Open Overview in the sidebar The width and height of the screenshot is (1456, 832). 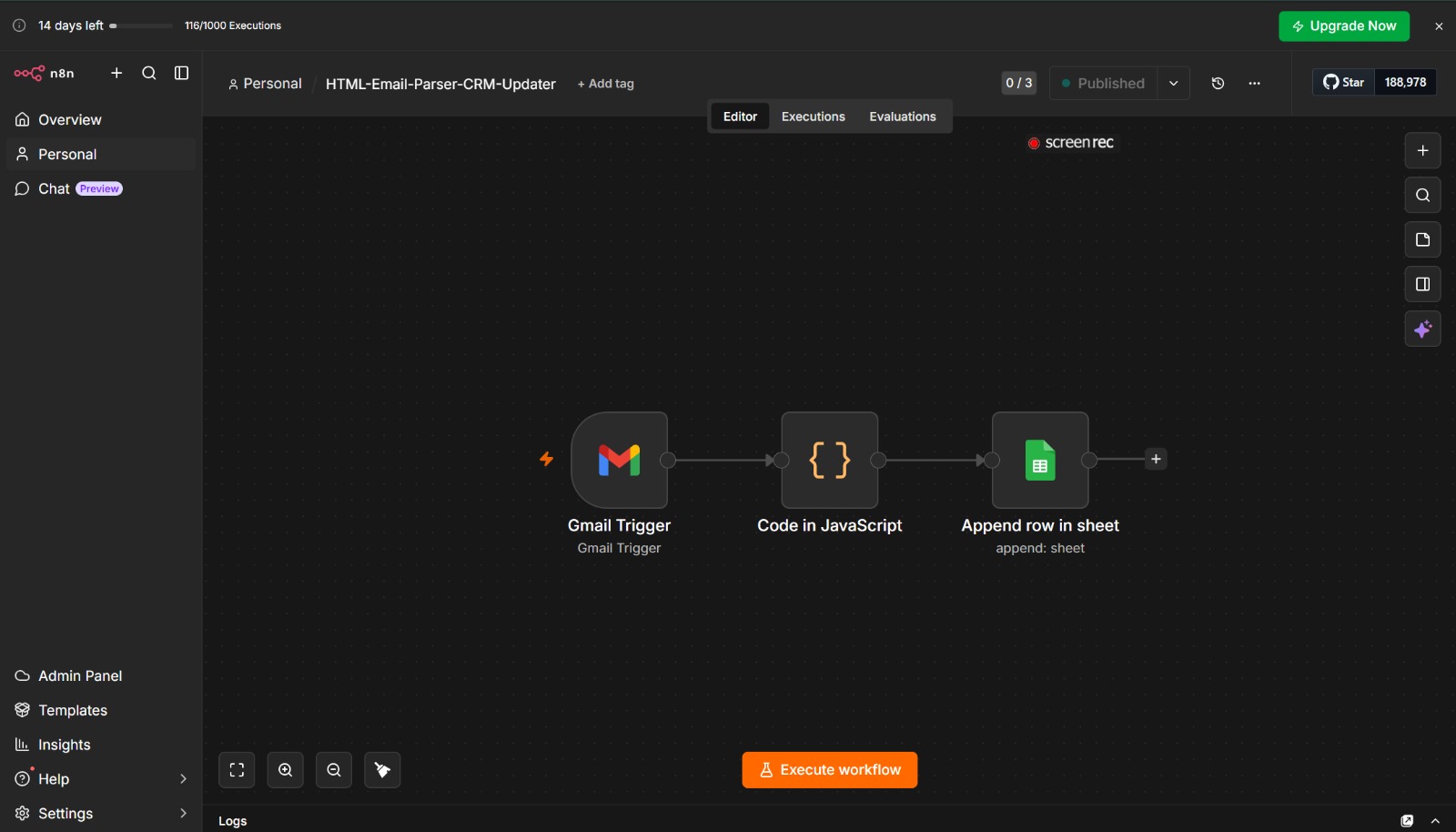(x=101, y=119)
